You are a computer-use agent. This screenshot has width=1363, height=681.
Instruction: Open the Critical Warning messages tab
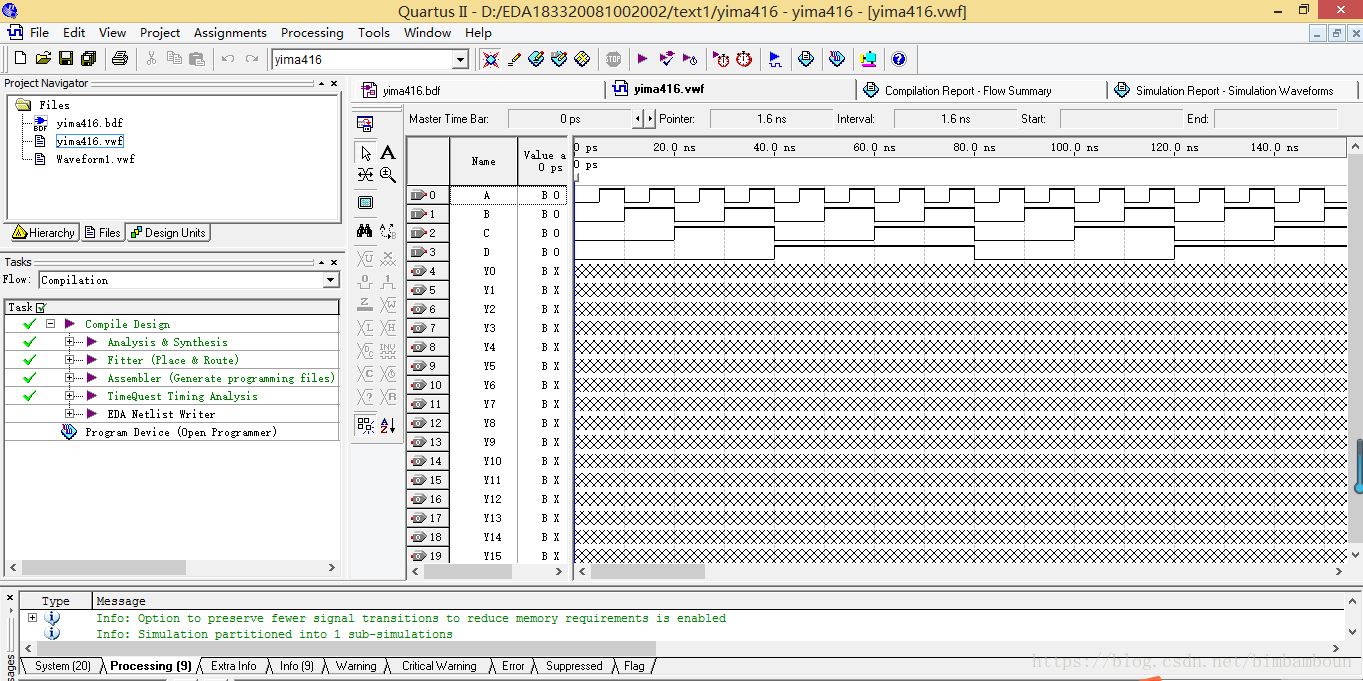(439, 666)
